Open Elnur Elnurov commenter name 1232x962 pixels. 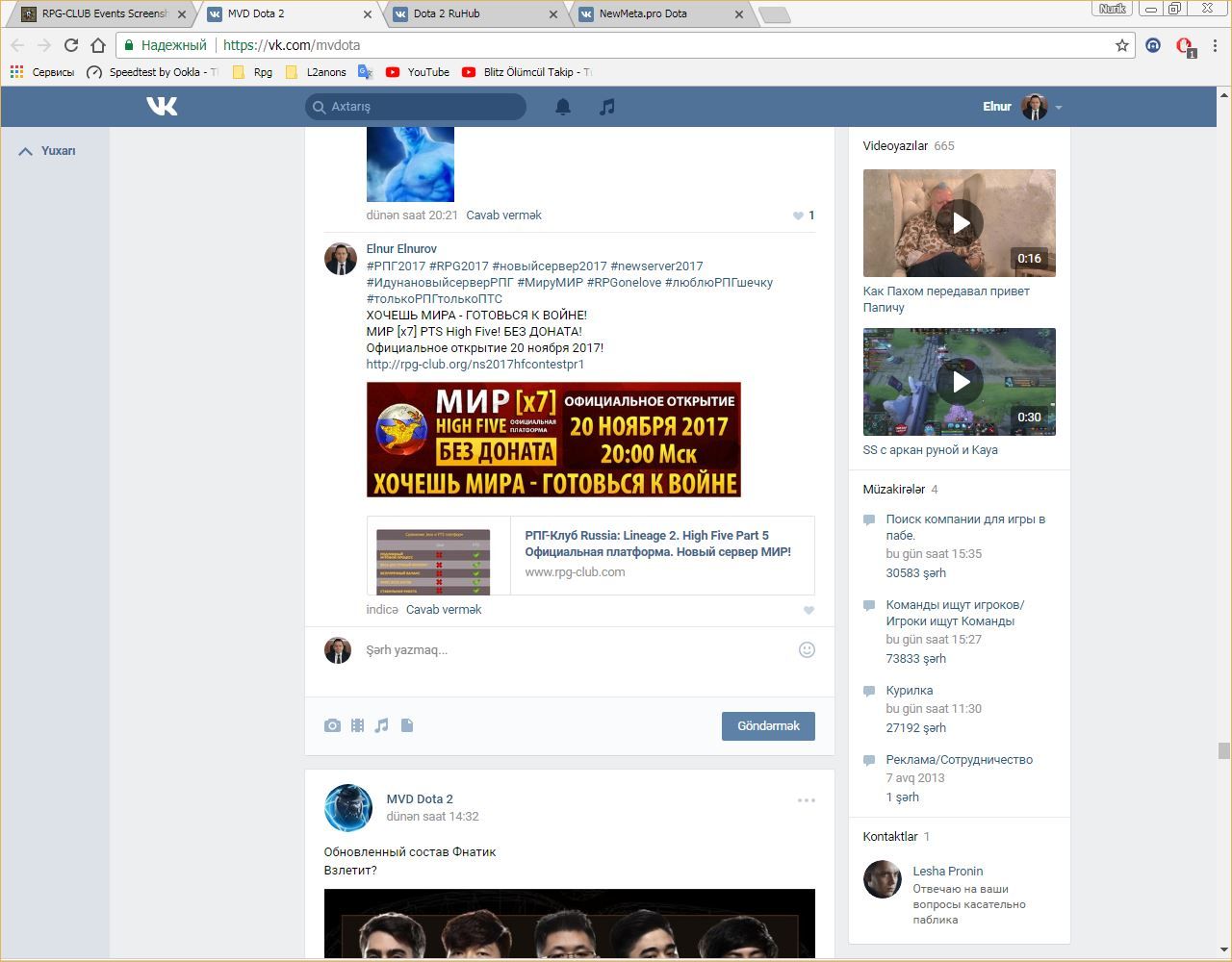(401, 249)
